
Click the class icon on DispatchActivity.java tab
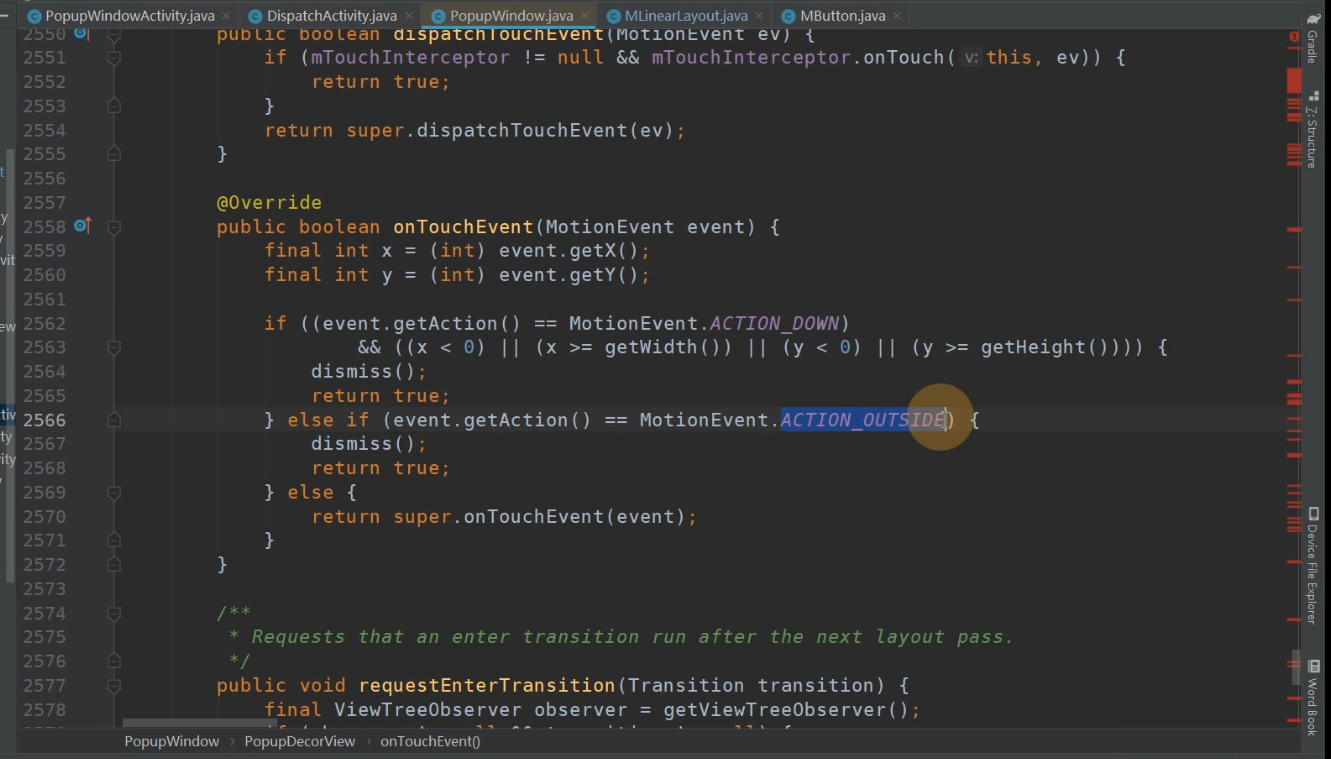(256, 16)
